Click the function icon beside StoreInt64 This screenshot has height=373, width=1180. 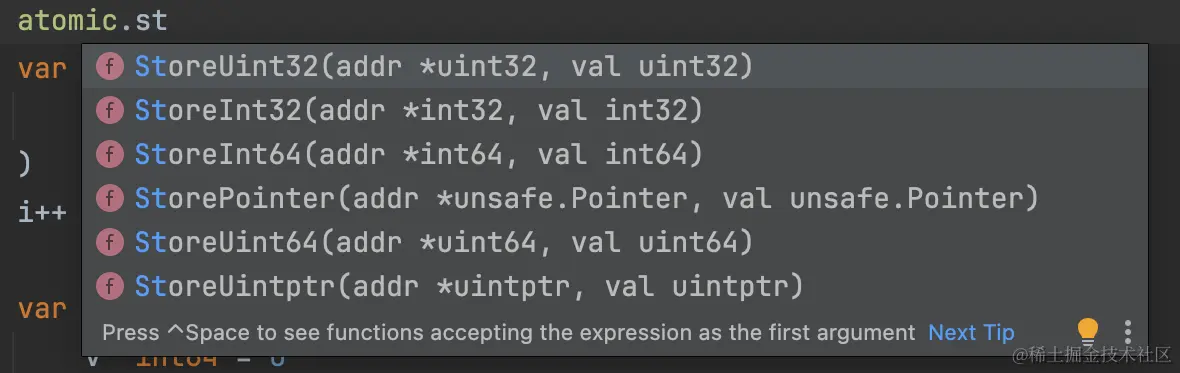pos(110,155)
